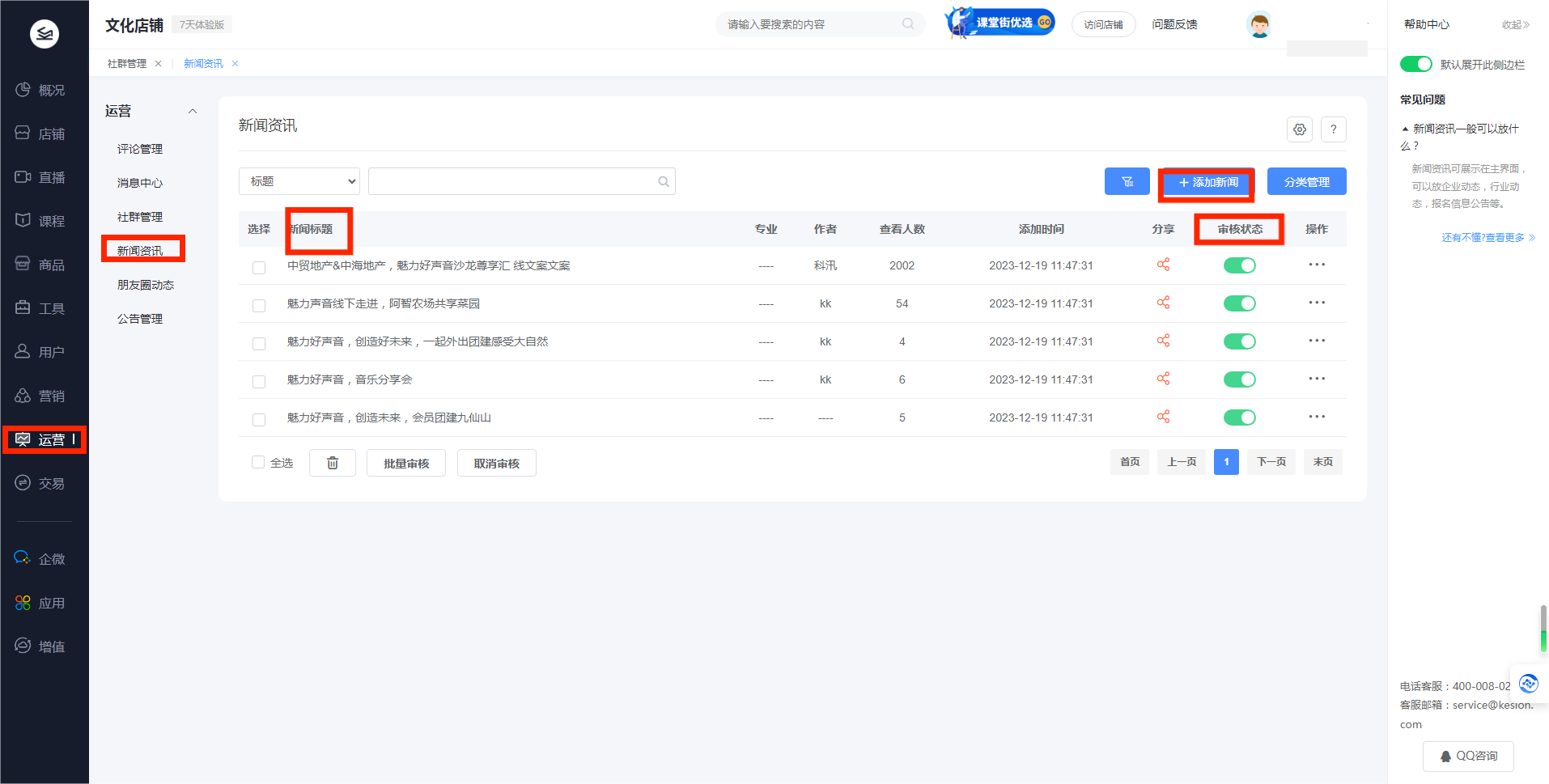The height and width of the screenshot is (784, 1549).
Task: Open the 营销 marketing sidebar item
Action: click(x=40, y=396)
